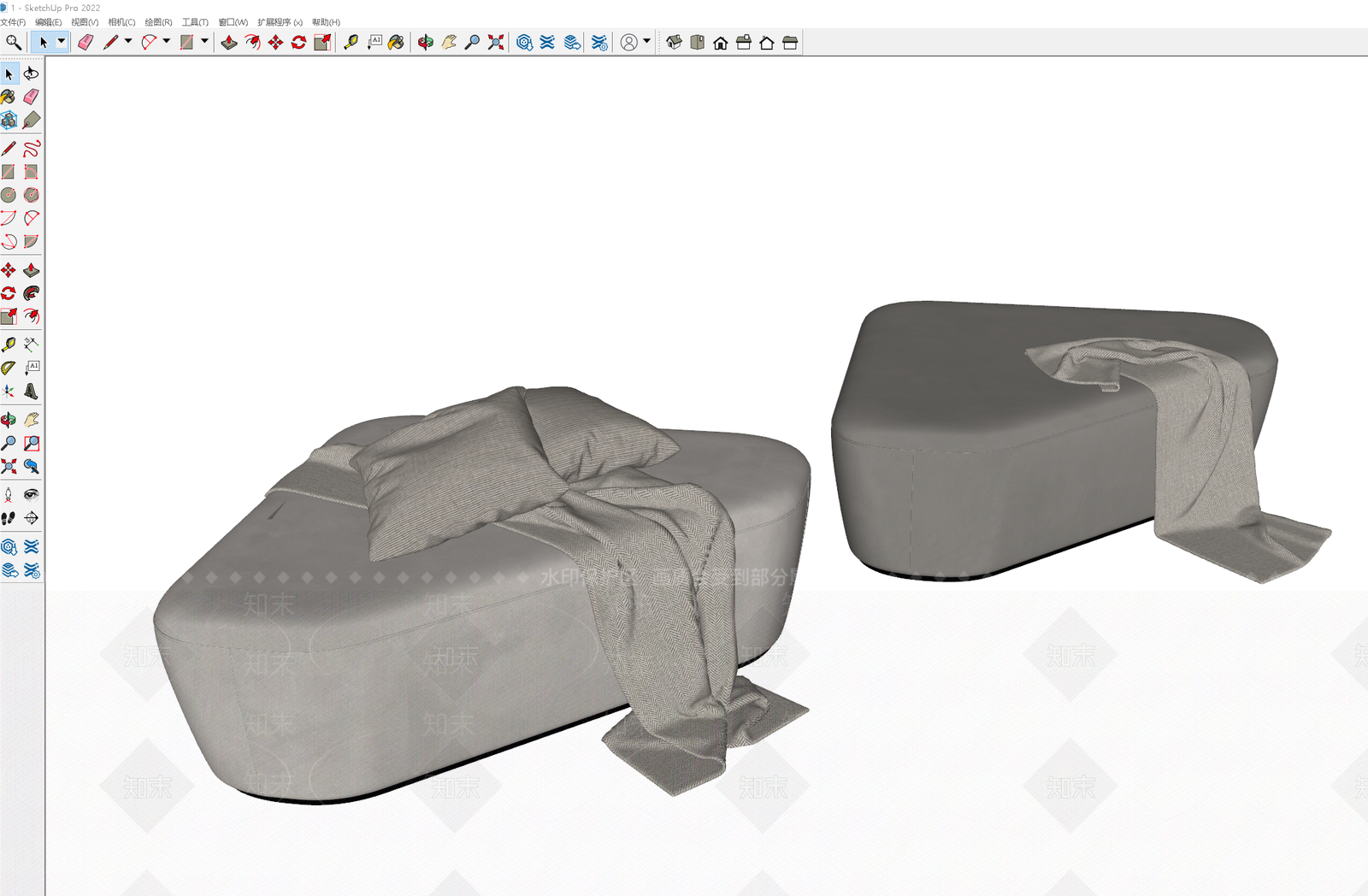Select the Dimension tool in left toolbar
Image resolution: width=1368 pixels, height=896 pixels.
32,345
